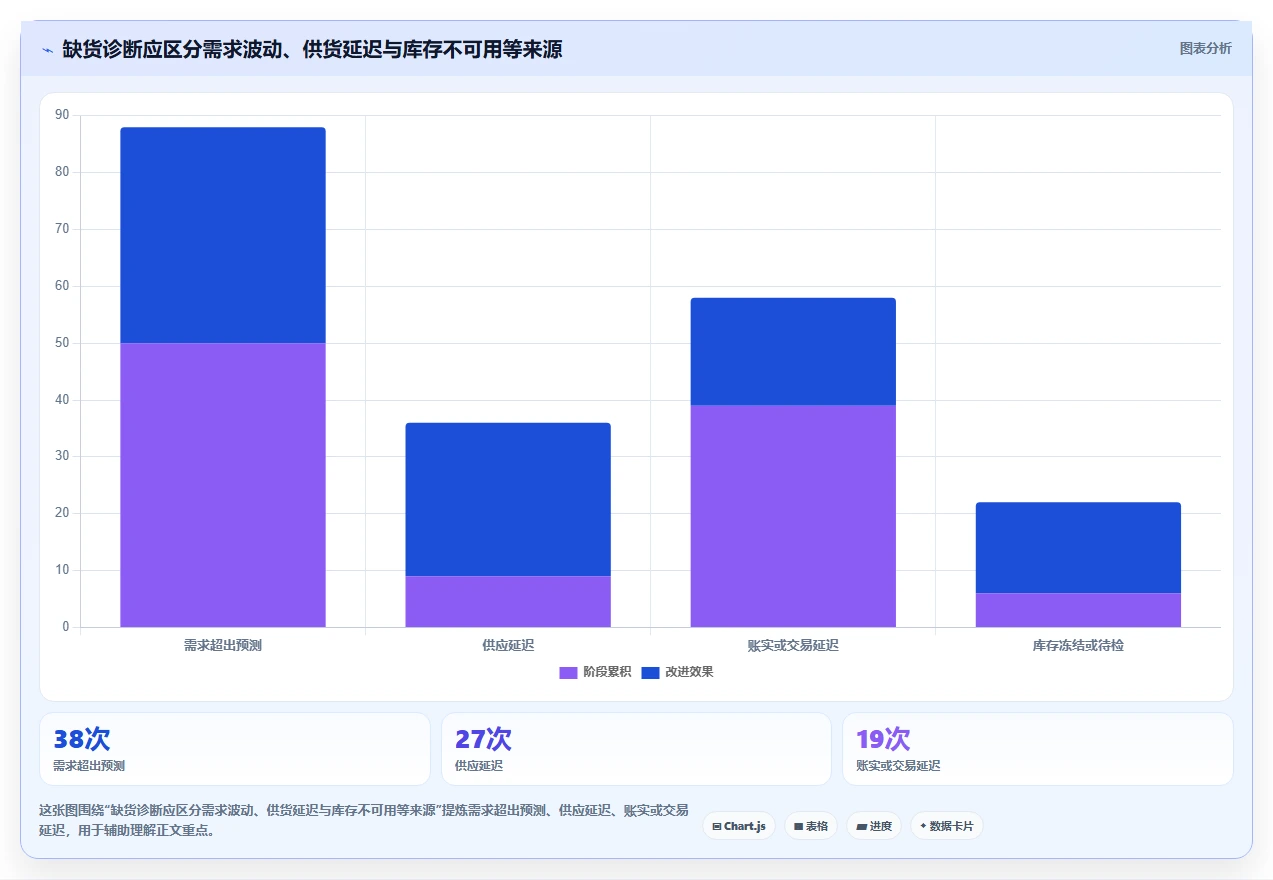Click the lightning icon beside the title
The height and width of the screenshot is (880, 1273).
[48, 49]
